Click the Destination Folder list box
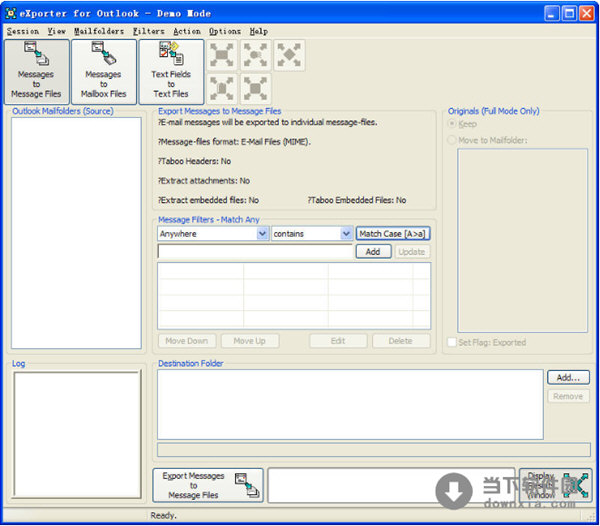The height and width of the screenshot is (526, 600). 350,404
